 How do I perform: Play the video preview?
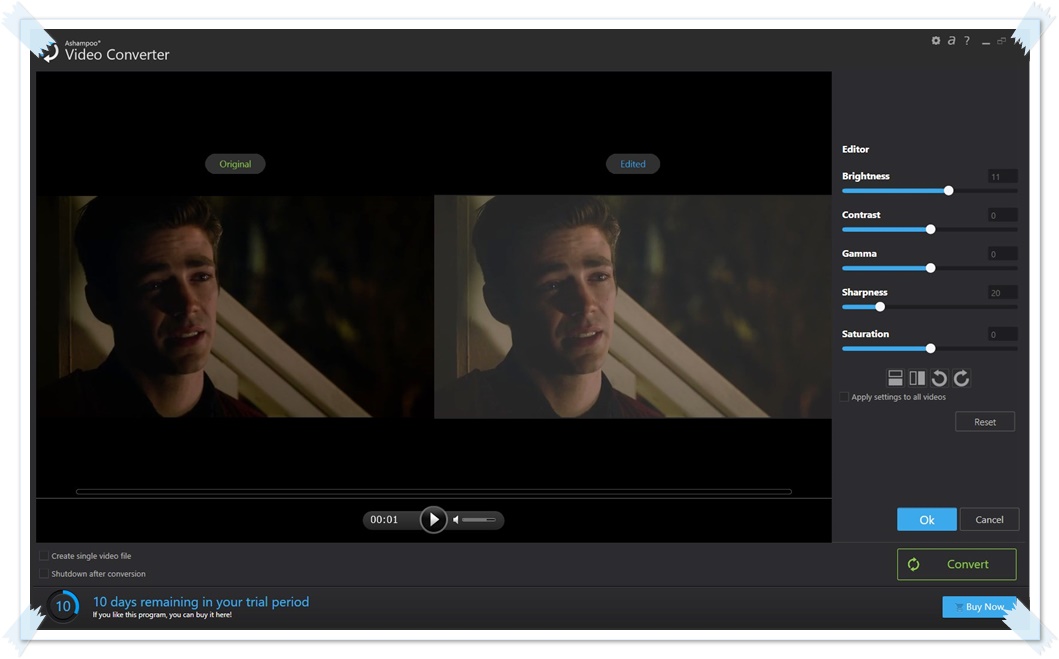434,520
